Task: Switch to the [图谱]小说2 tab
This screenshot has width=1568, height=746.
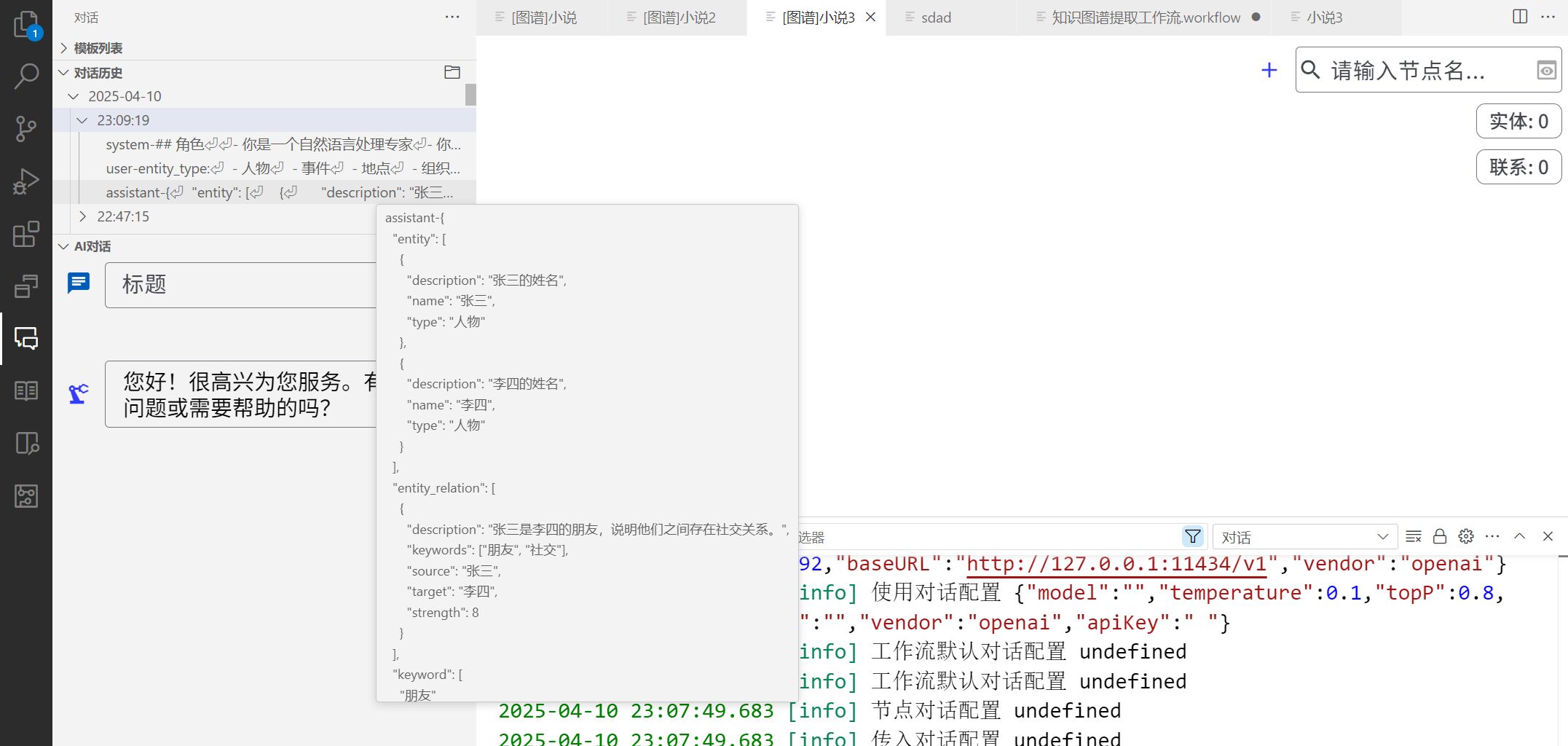Action: (x=679, y=17)
